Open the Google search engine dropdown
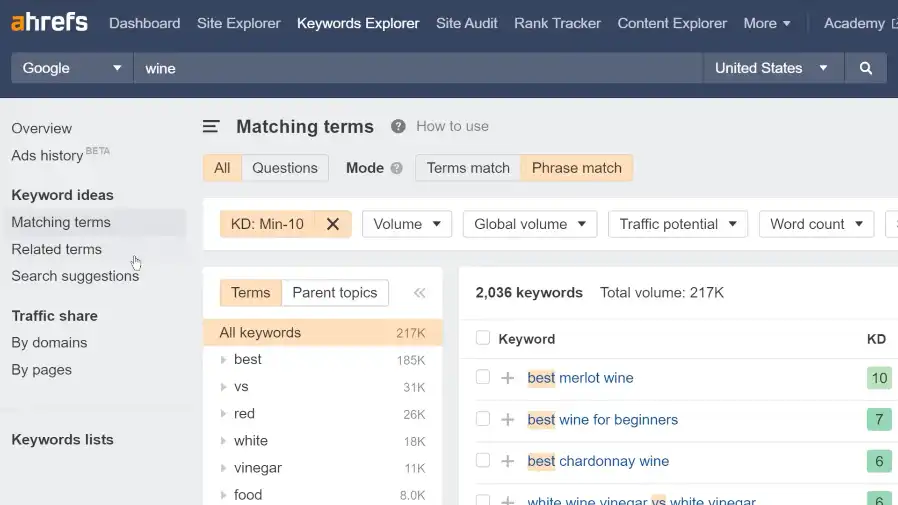This screenshot has width=898, height=505. pyautogui.click(x=72, y=68)
